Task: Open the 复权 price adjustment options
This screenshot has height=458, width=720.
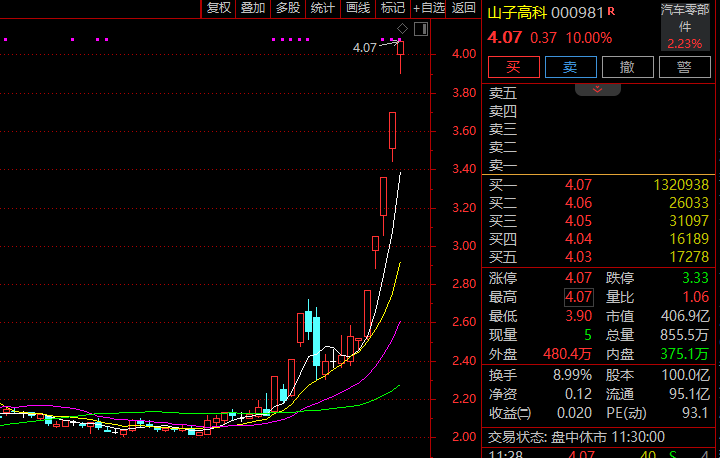Action: (218, 8)
